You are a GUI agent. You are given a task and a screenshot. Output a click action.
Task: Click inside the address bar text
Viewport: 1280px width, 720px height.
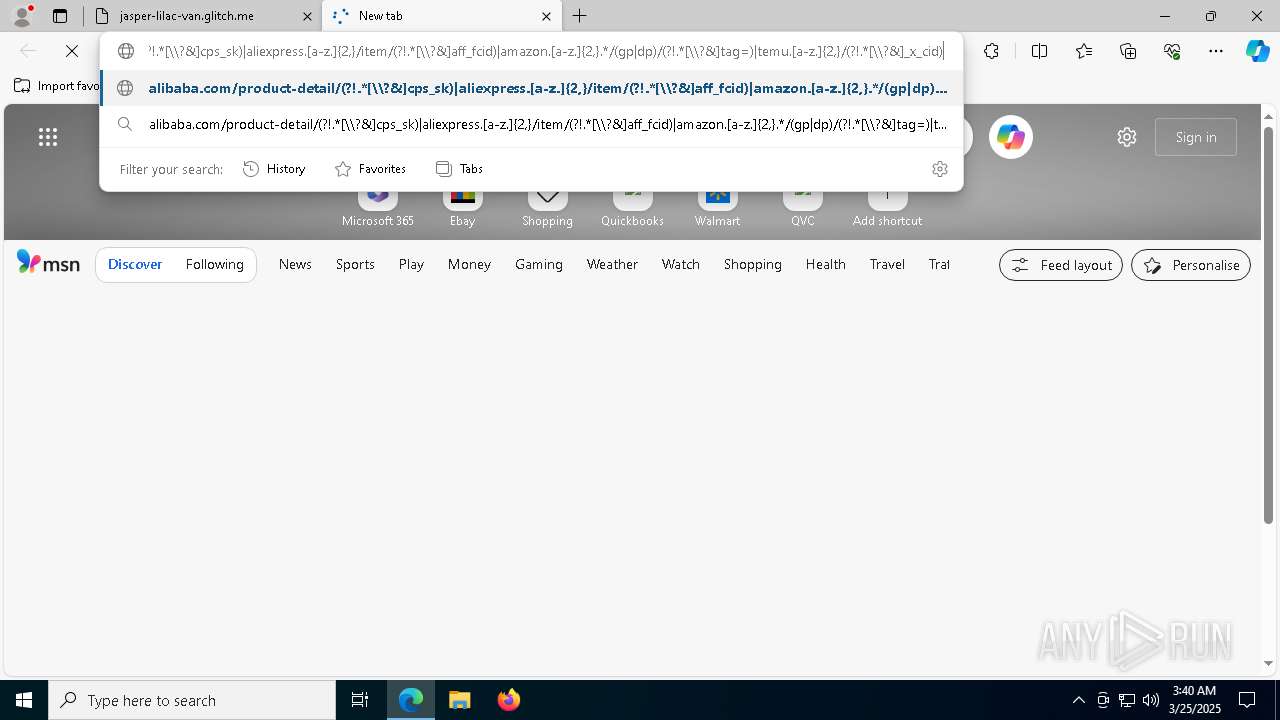pyautogui.click(x=546, y=51)
